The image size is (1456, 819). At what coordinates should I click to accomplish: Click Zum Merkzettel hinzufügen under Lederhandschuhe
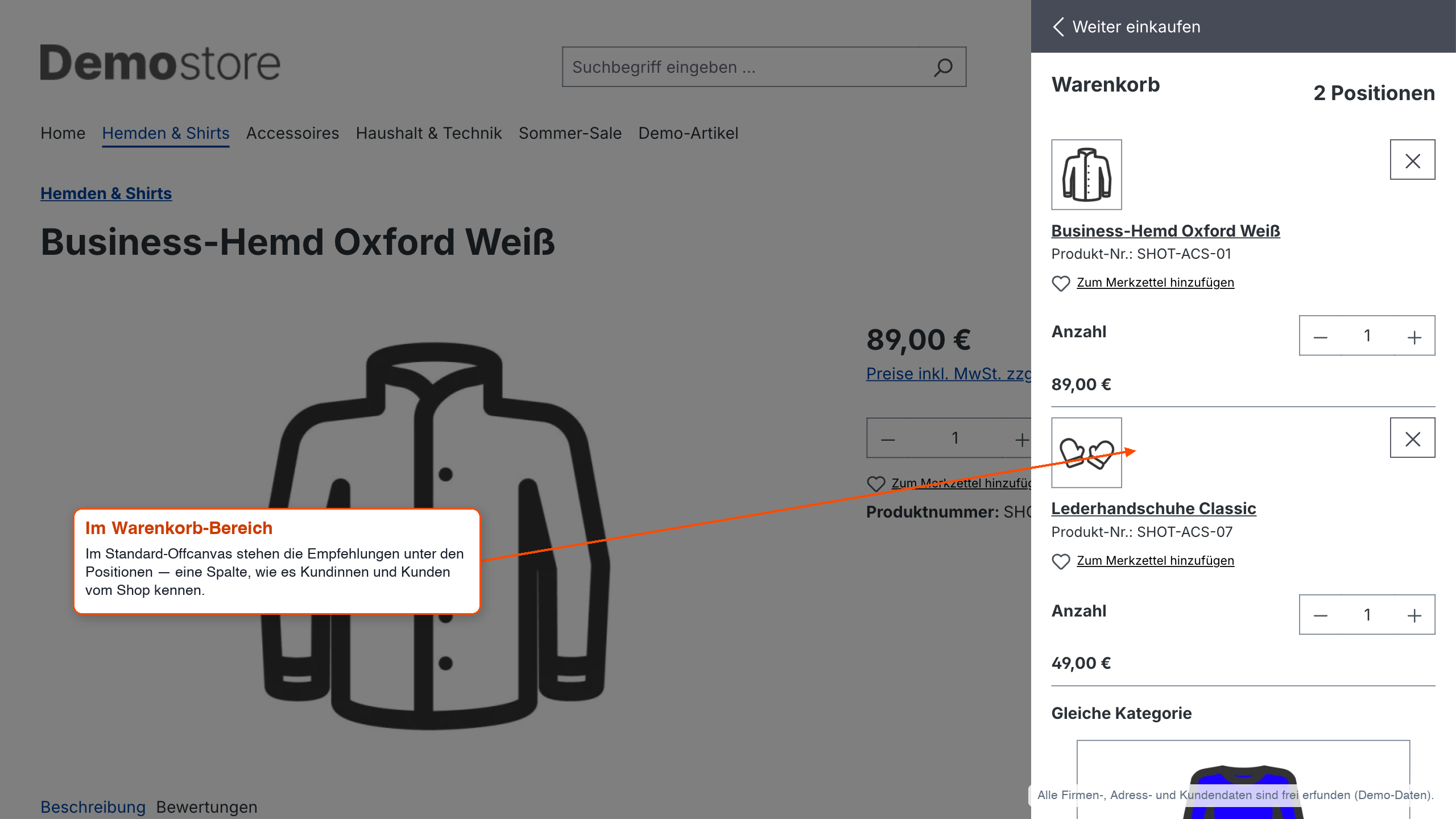click(1155, 561)
